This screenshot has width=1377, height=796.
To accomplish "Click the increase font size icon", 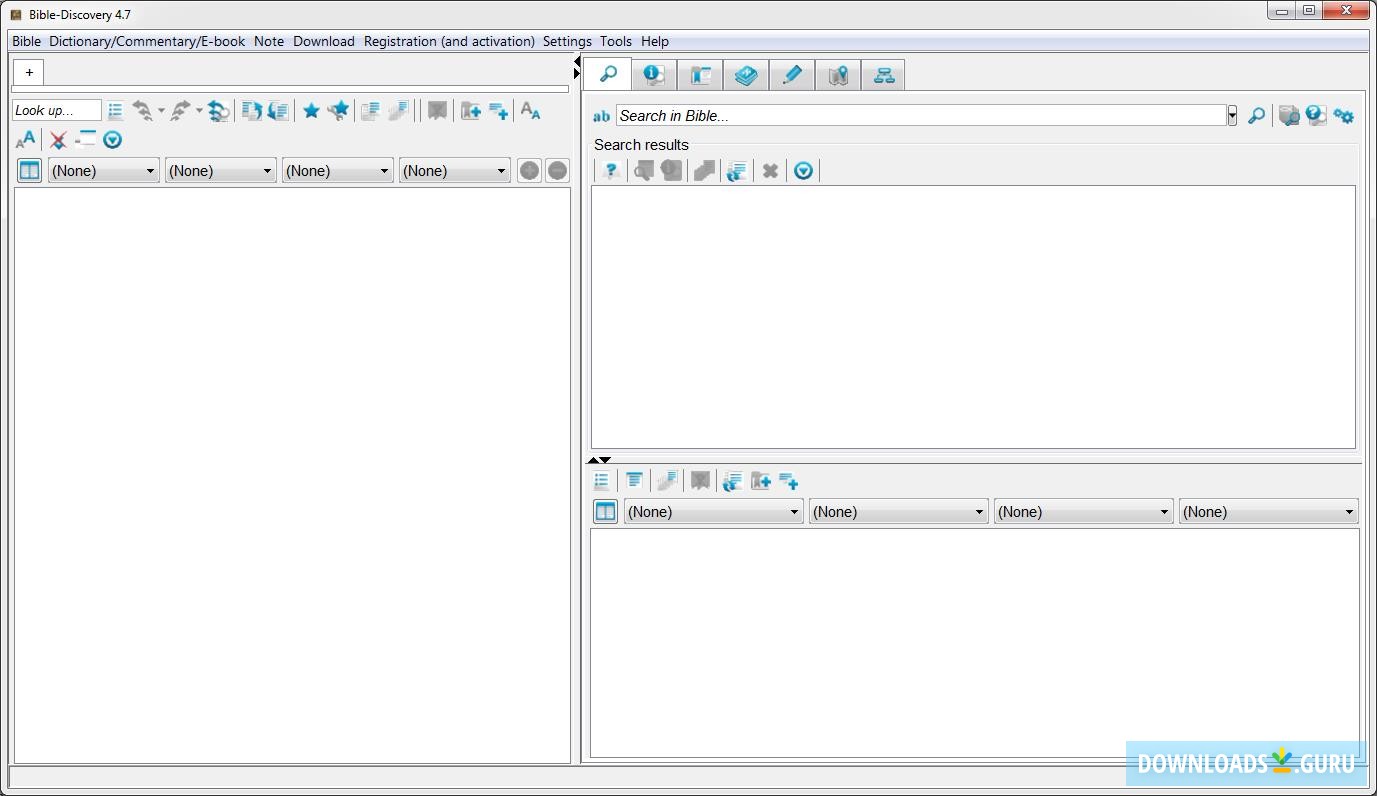I will pyautogui.click(x=26, y=140).
